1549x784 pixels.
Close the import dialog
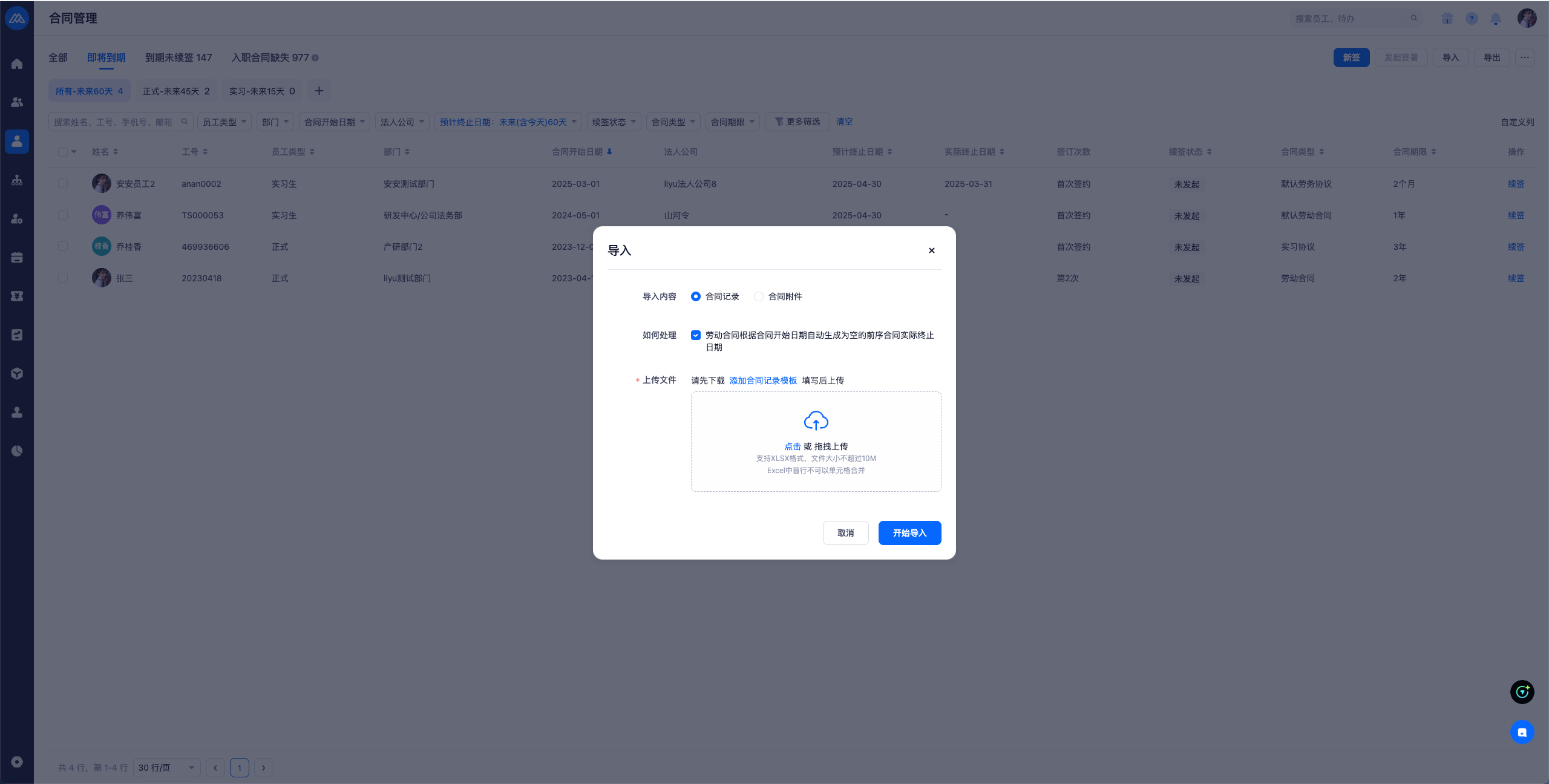tap(931, 250)
